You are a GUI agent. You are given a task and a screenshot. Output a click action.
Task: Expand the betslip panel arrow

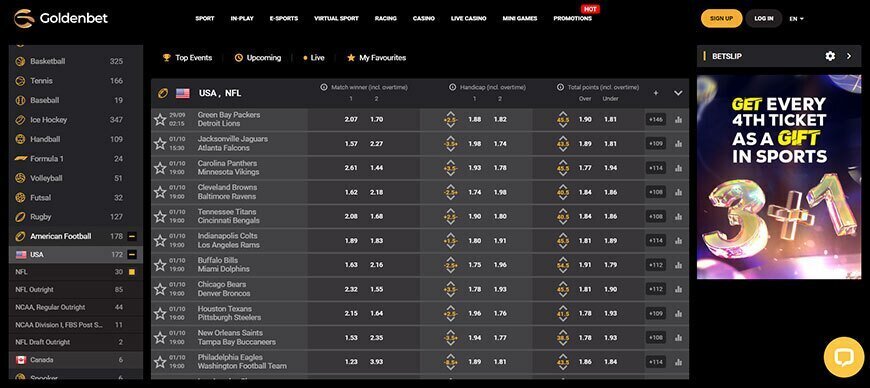849,56
